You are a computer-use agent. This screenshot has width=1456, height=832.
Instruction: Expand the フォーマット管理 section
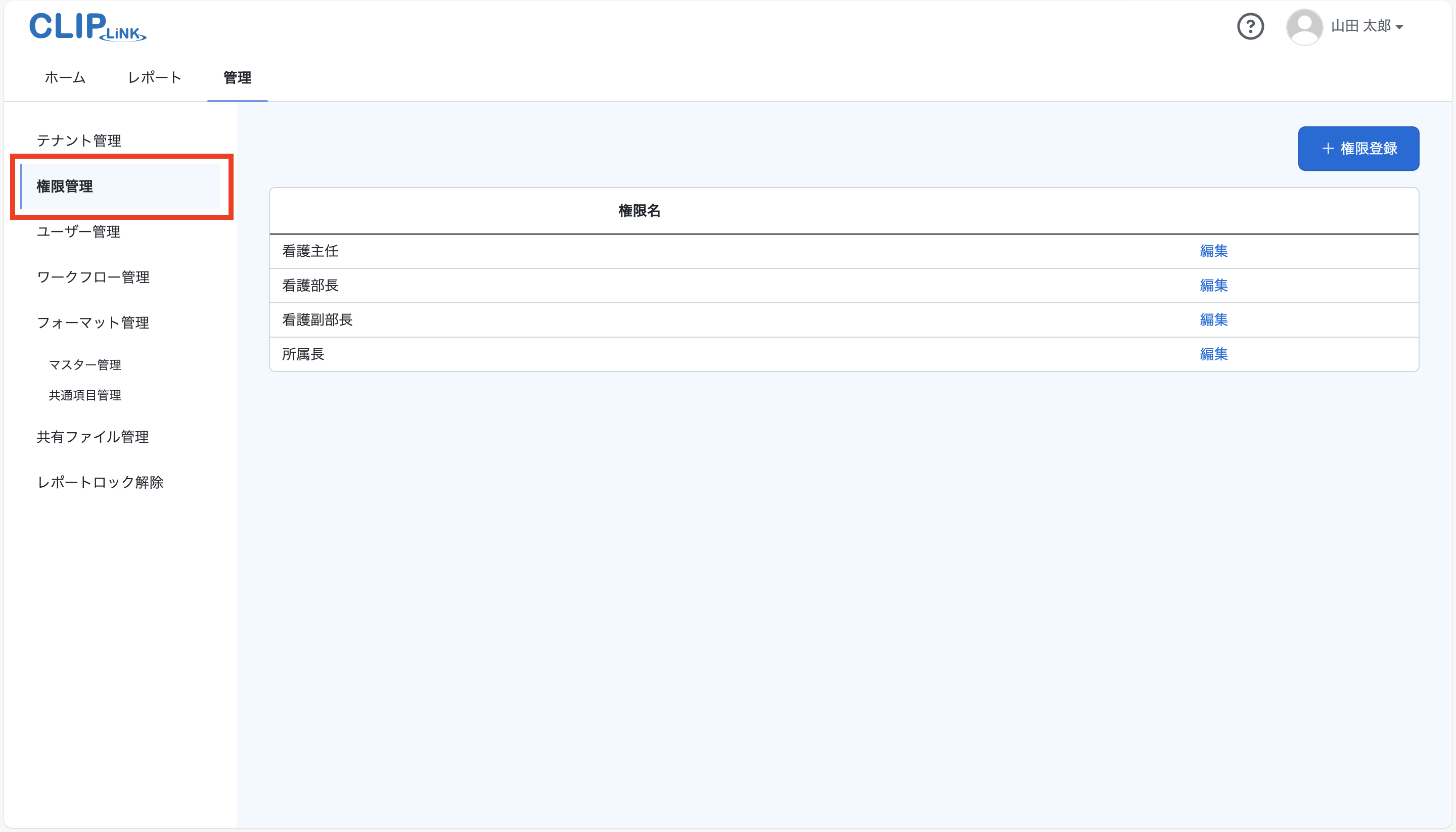click(x=93, y=321)
